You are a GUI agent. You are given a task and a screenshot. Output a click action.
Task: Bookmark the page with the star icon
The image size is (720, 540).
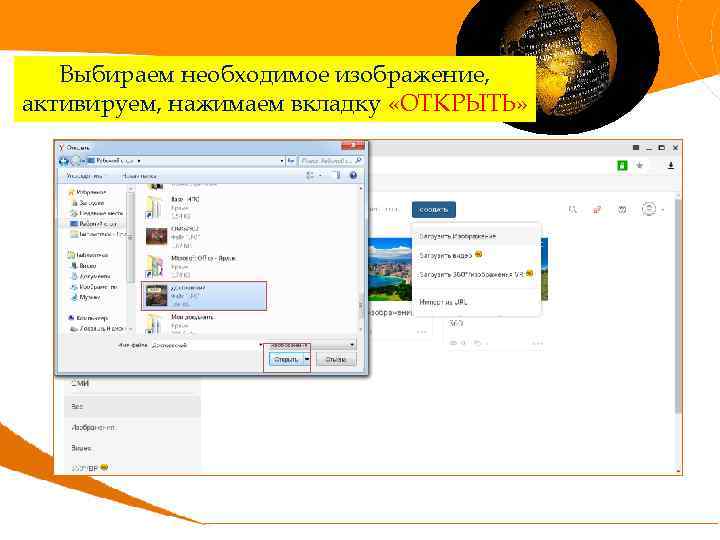pyautogui.click(x=639, y=165)
